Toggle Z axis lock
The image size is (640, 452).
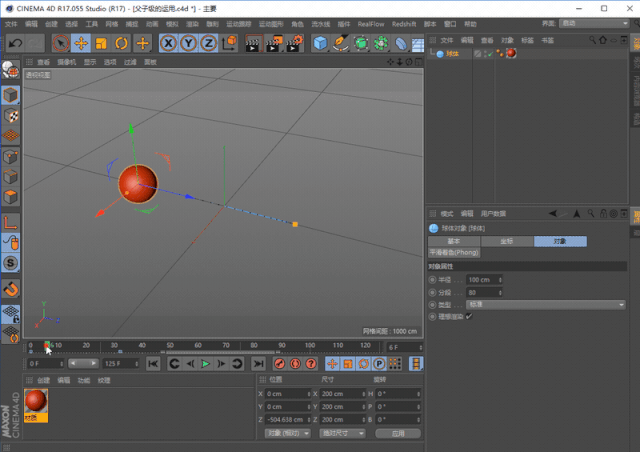pyautogui.click(x=208, y=43)
